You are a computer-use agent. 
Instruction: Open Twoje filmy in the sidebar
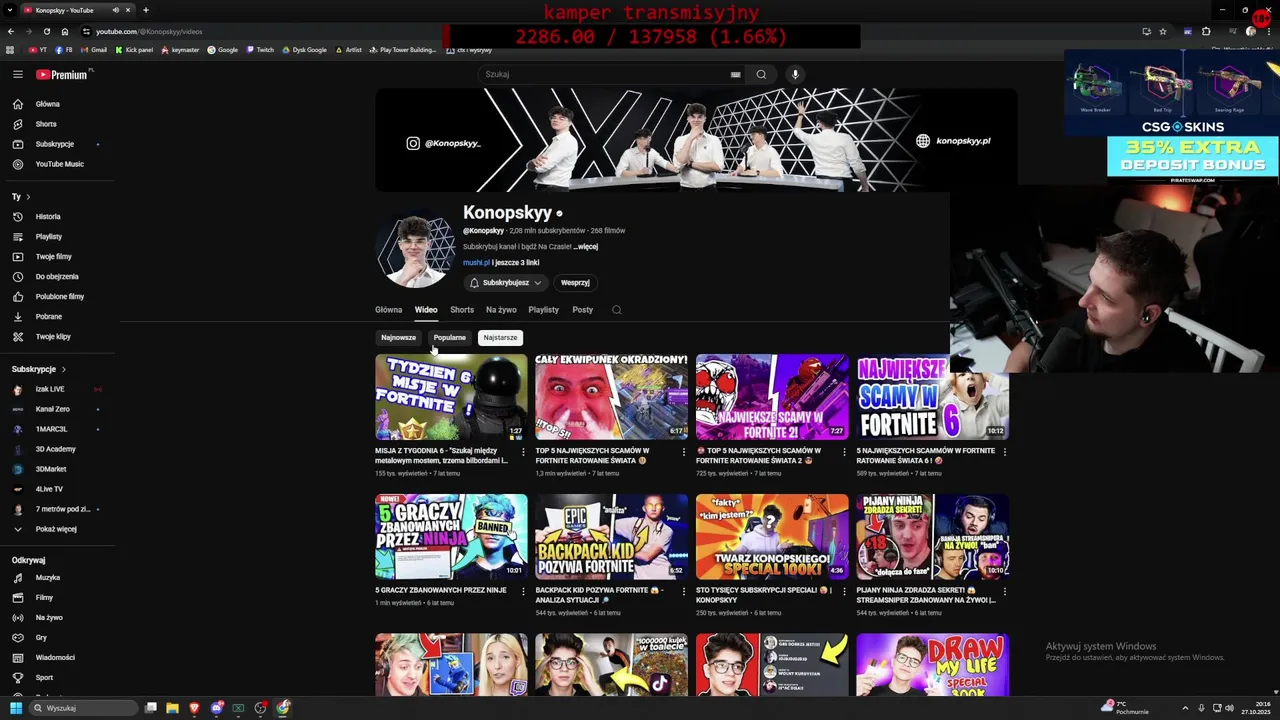[53, 256]
